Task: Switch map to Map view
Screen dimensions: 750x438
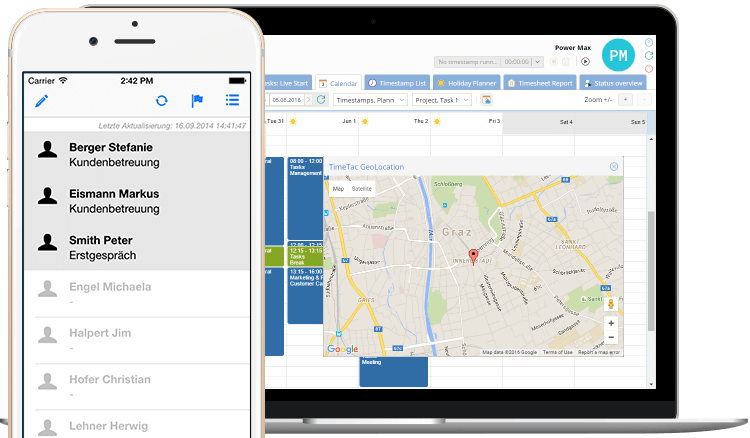Action: point(338,188)
